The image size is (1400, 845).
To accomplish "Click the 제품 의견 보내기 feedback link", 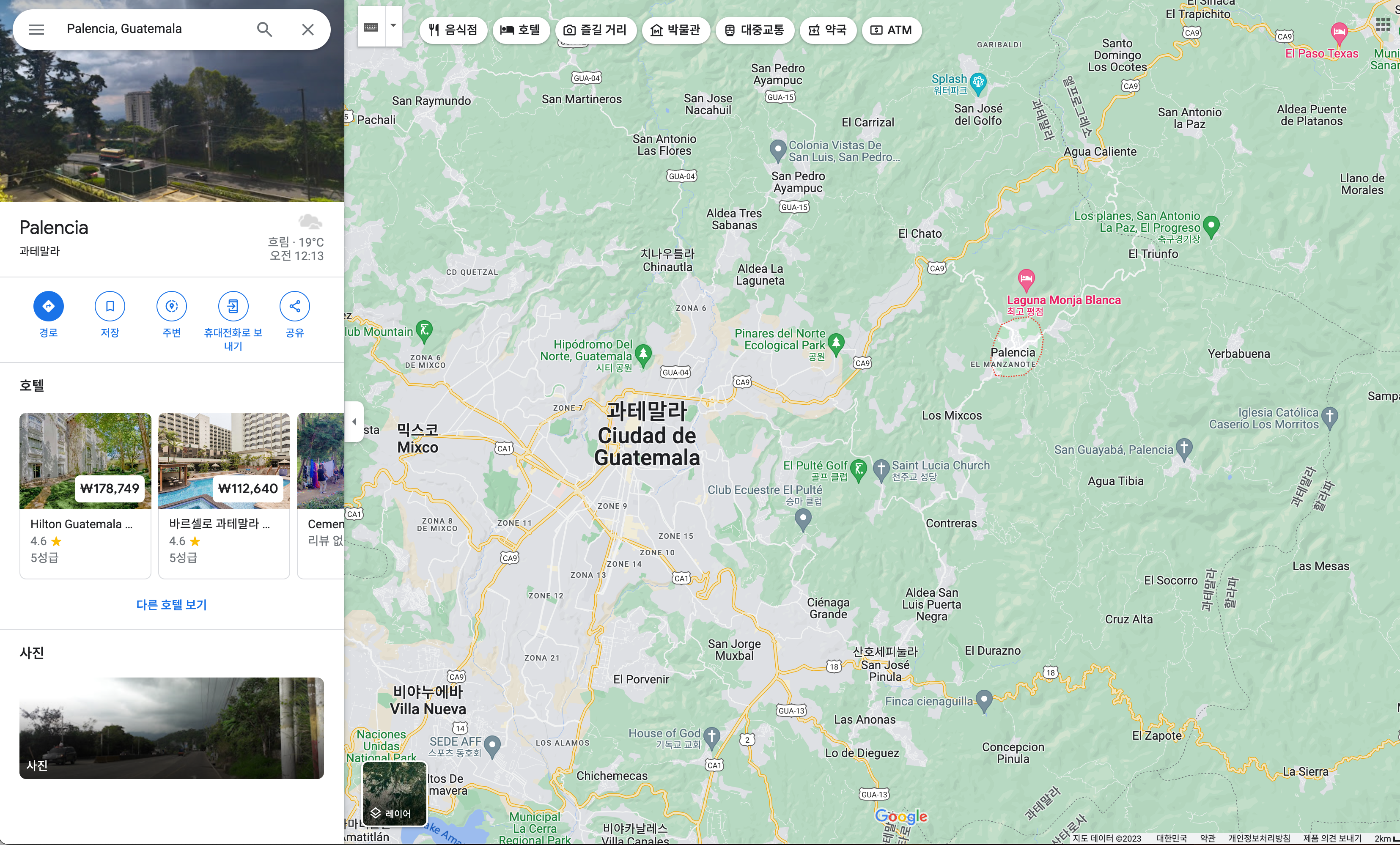I will pyautogui.click(x=1332, y=838).
